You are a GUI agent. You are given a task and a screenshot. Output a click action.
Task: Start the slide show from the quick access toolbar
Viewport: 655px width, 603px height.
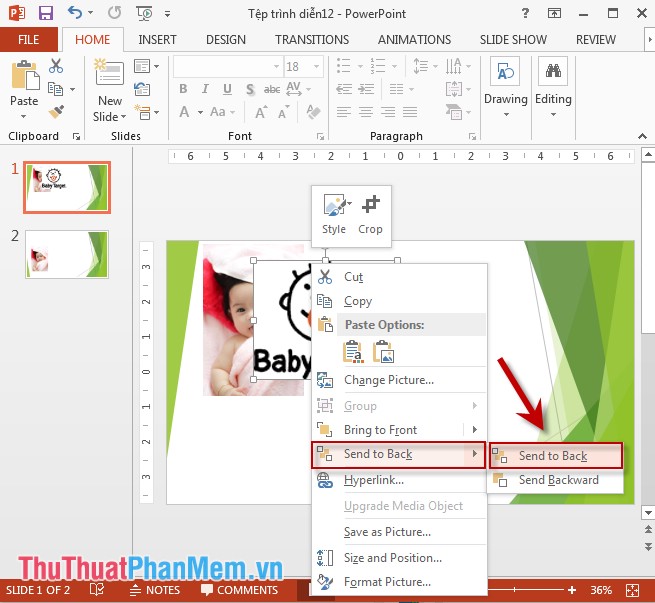point(145,13)
